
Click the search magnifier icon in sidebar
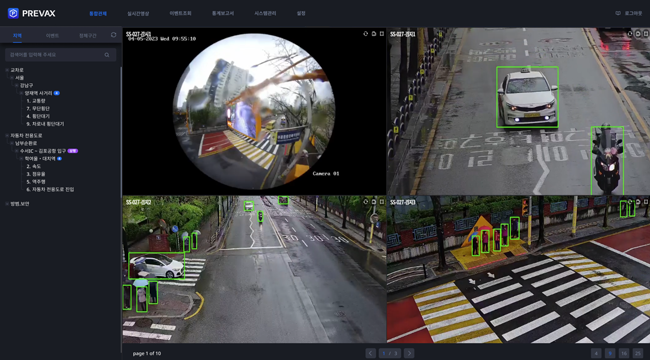tap(107, 55)
